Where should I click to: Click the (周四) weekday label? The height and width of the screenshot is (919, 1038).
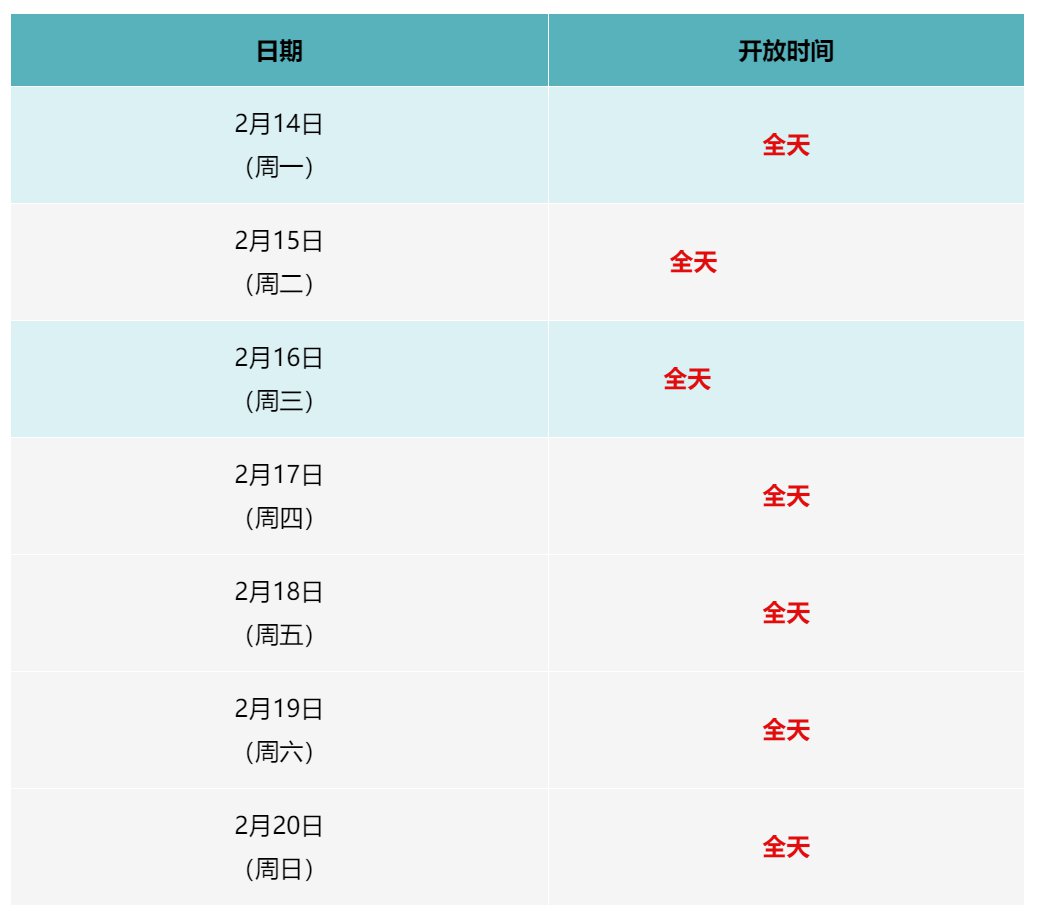click(279, 518)
